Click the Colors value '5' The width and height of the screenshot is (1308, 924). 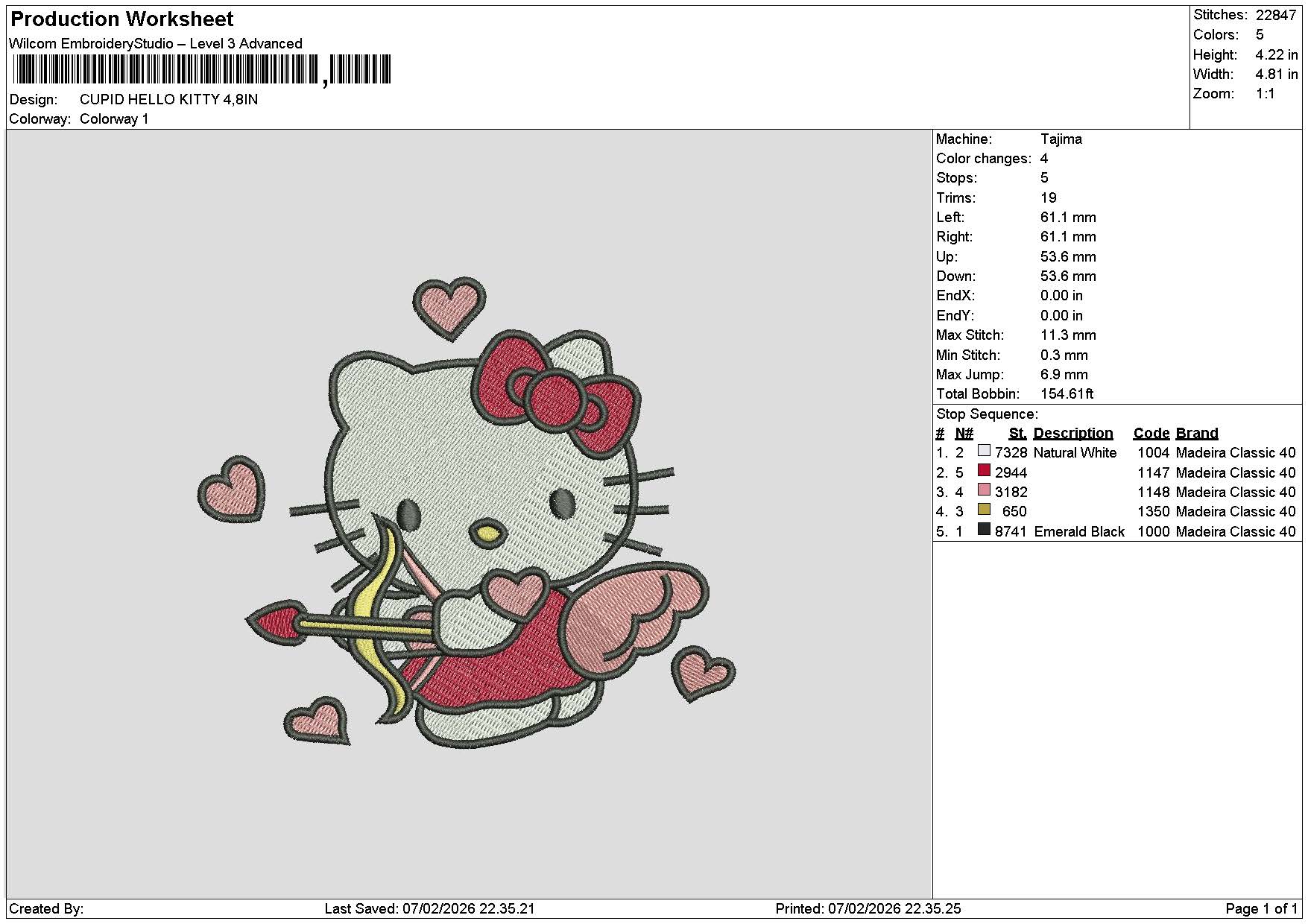(x=1260, y=35)
